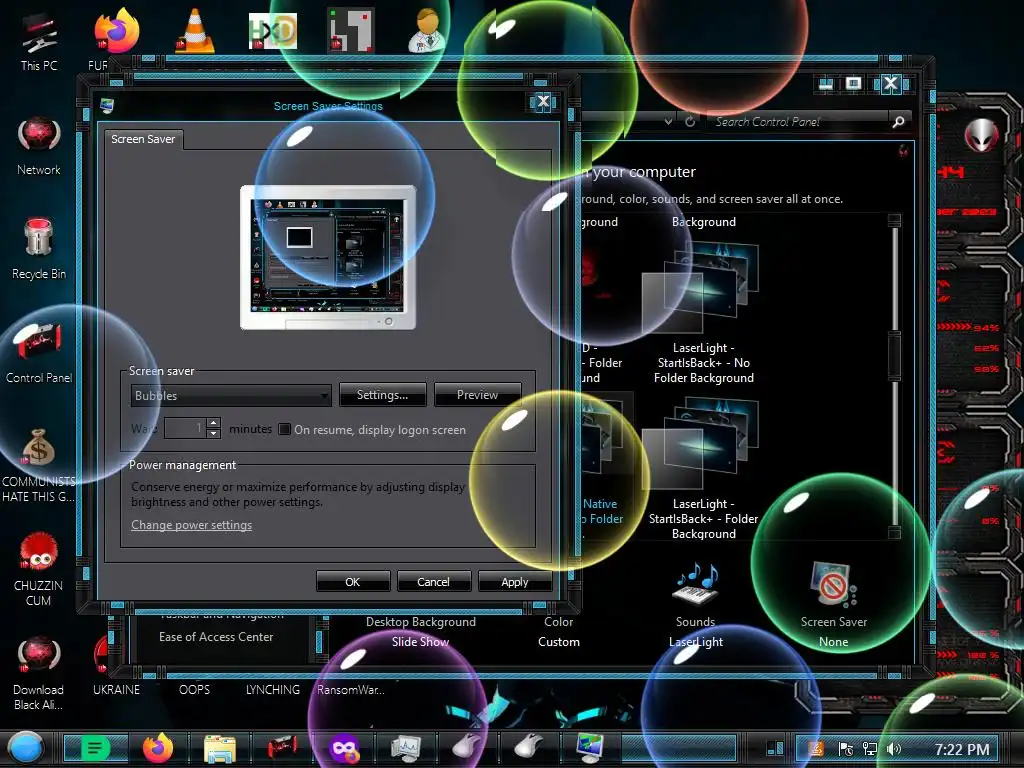Click the 7:22 PM taskbar clock

961,749
